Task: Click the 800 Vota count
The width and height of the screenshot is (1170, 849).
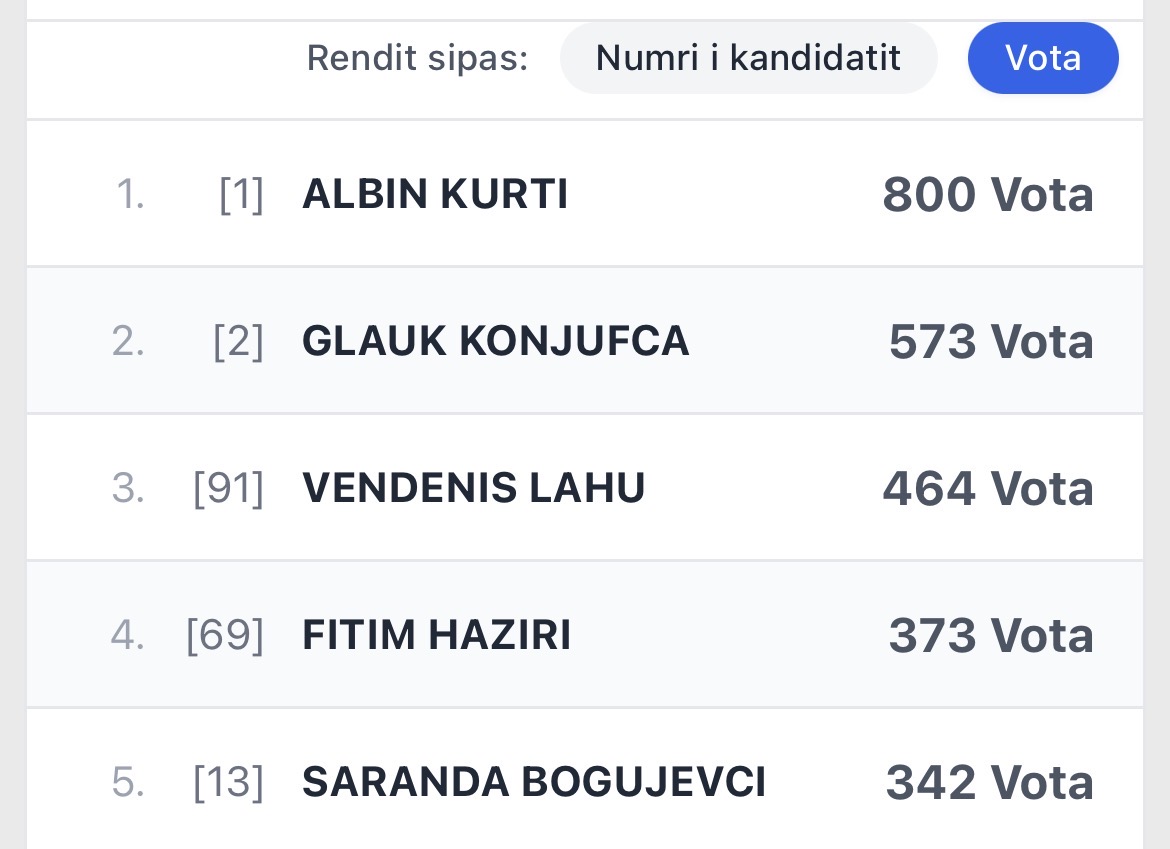Action: point(987,194)
